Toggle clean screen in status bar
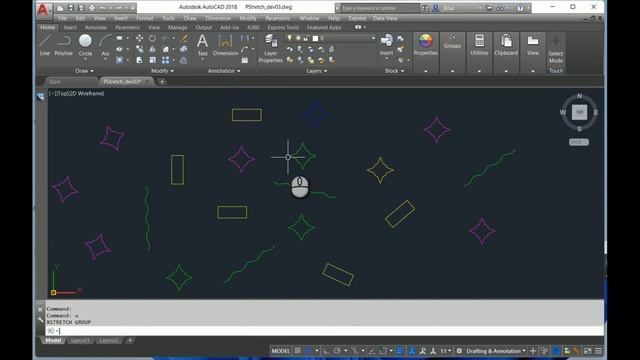 pos(588,351)
